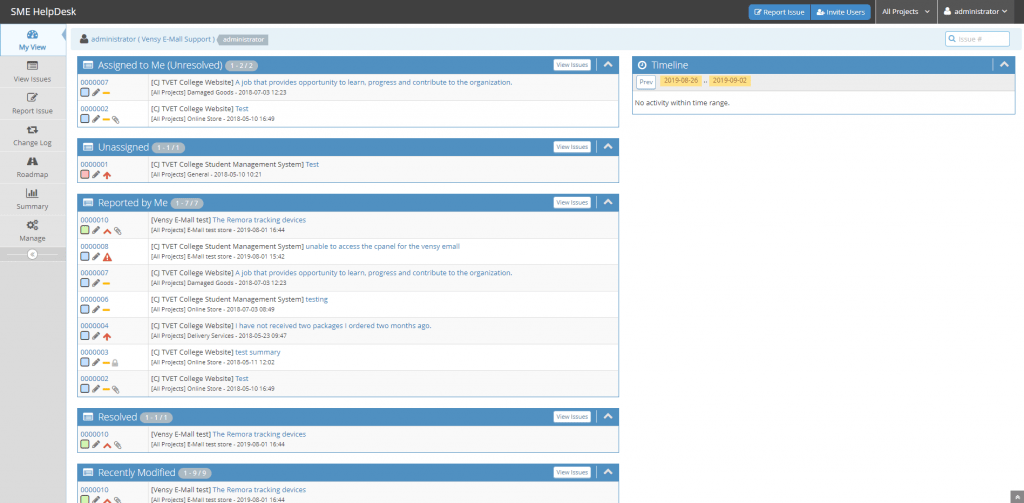Click the red up-arrow priority on issue 0000004

pos(107,336)
